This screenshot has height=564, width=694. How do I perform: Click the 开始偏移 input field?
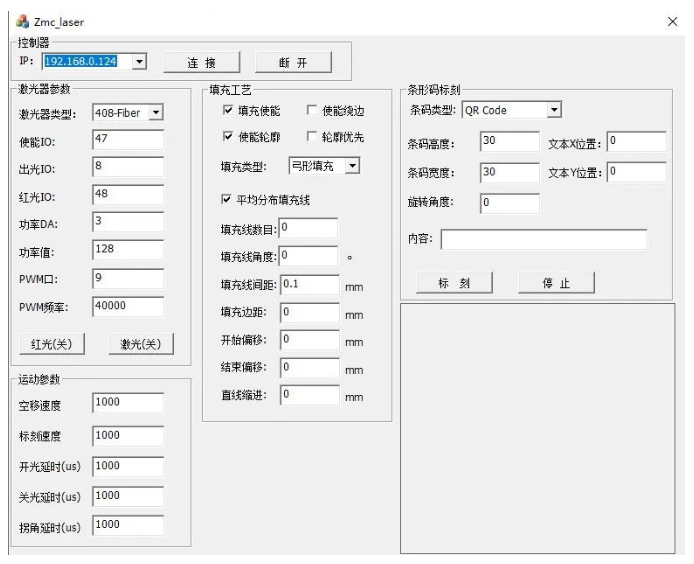coord(310,340)
